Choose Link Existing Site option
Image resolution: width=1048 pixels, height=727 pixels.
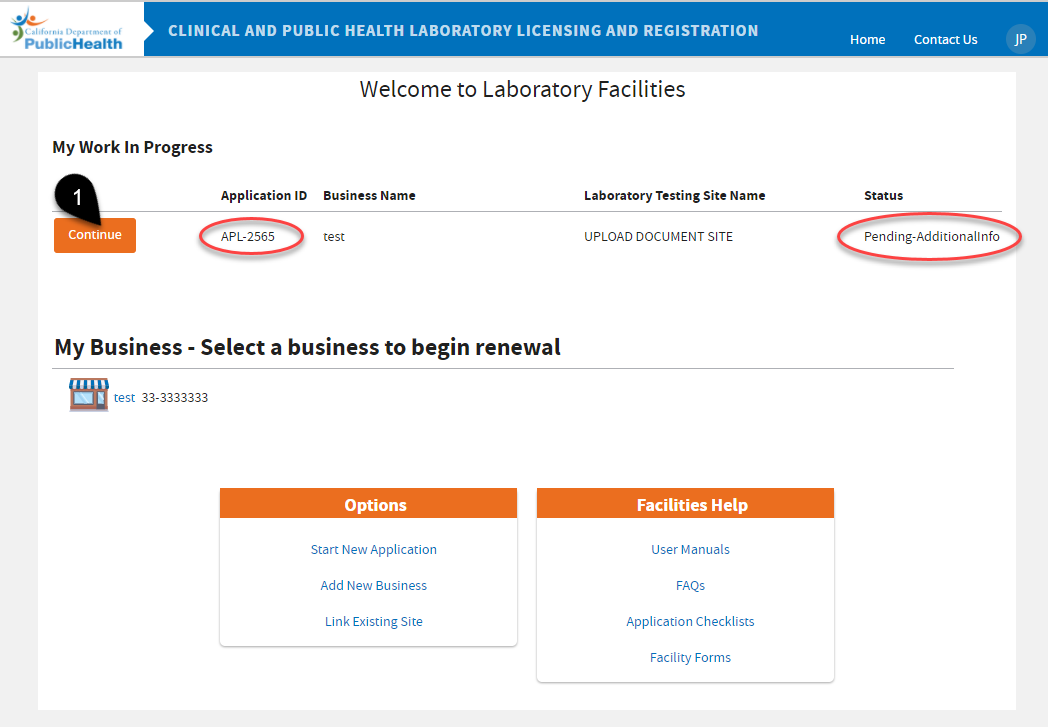[x=373, y=621]
